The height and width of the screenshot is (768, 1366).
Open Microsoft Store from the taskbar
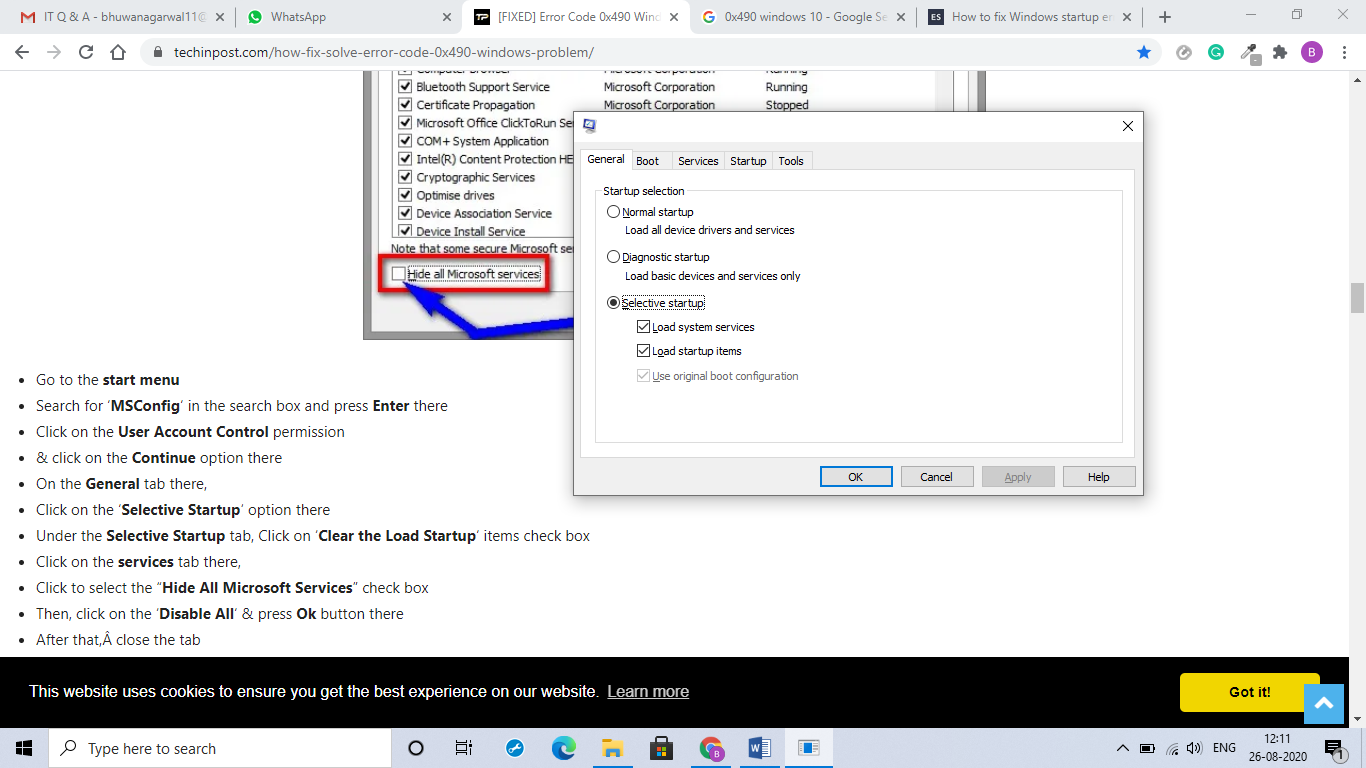[x=661, y=748]
